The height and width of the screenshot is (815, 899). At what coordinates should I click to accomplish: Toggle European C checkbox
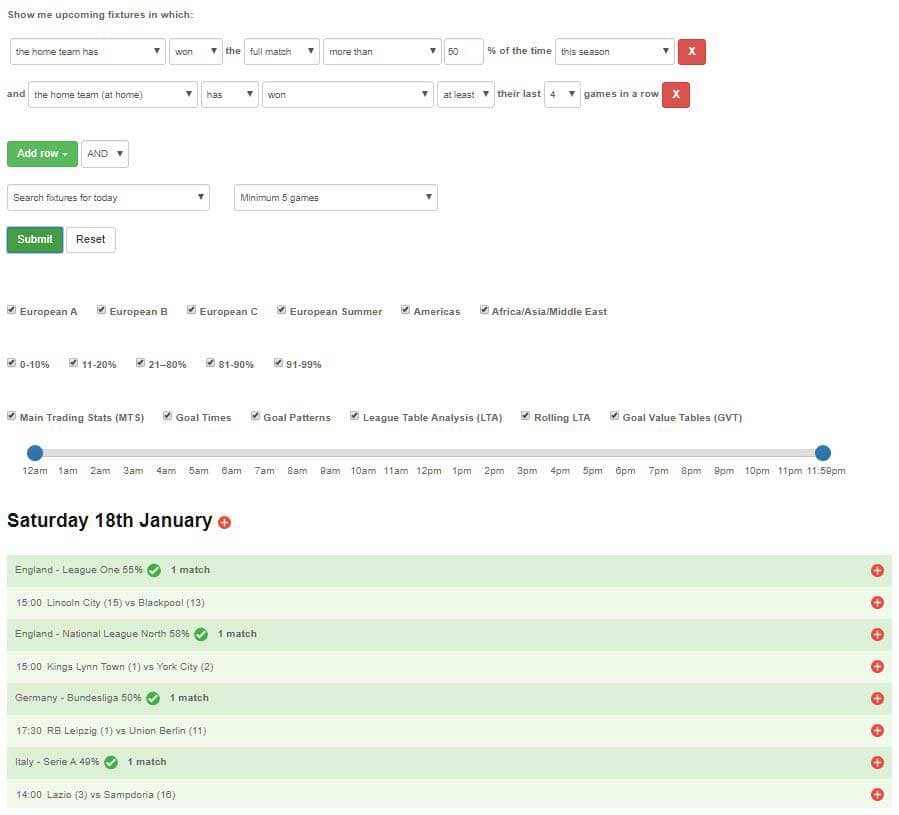click(191, 310)
